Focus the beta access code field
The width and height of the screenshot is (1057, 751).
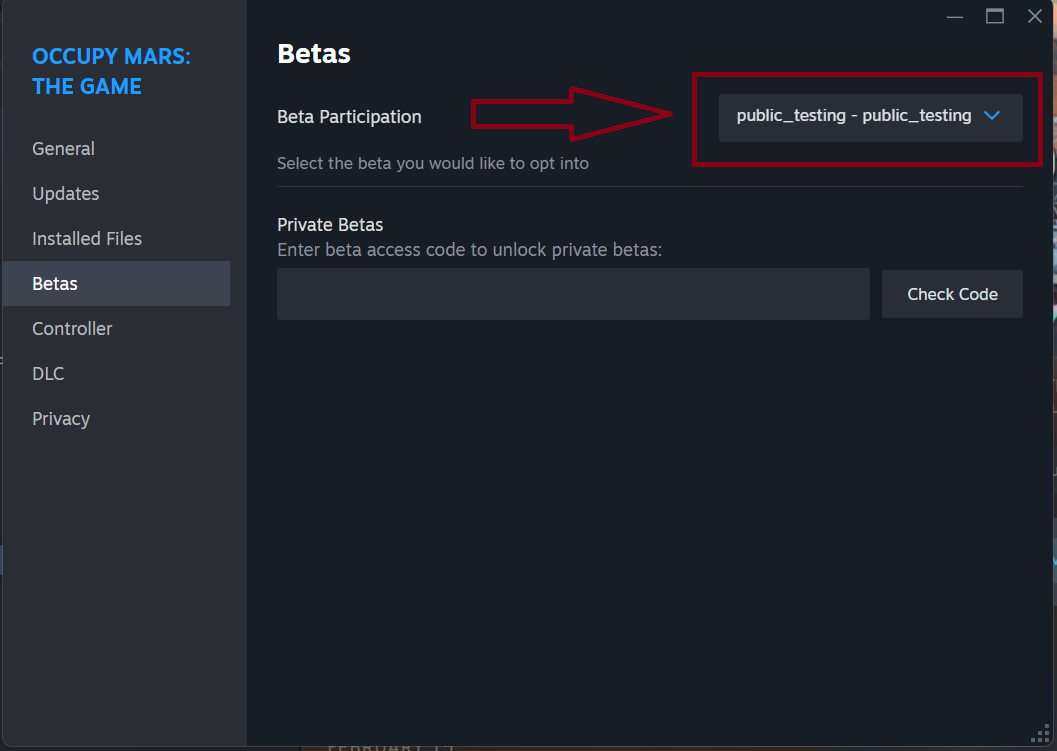573,294
